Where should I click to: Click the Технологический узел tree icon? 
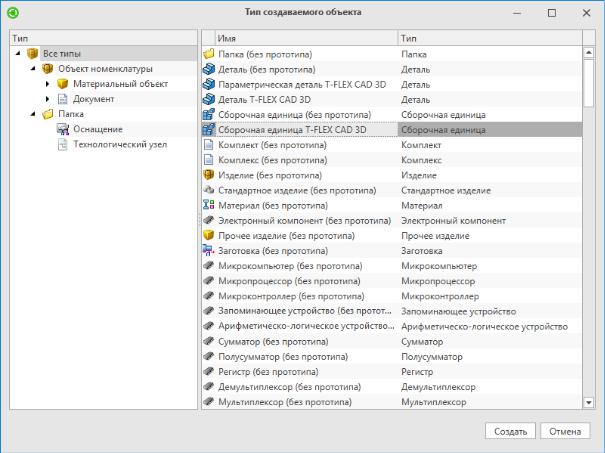coord(63,144)
